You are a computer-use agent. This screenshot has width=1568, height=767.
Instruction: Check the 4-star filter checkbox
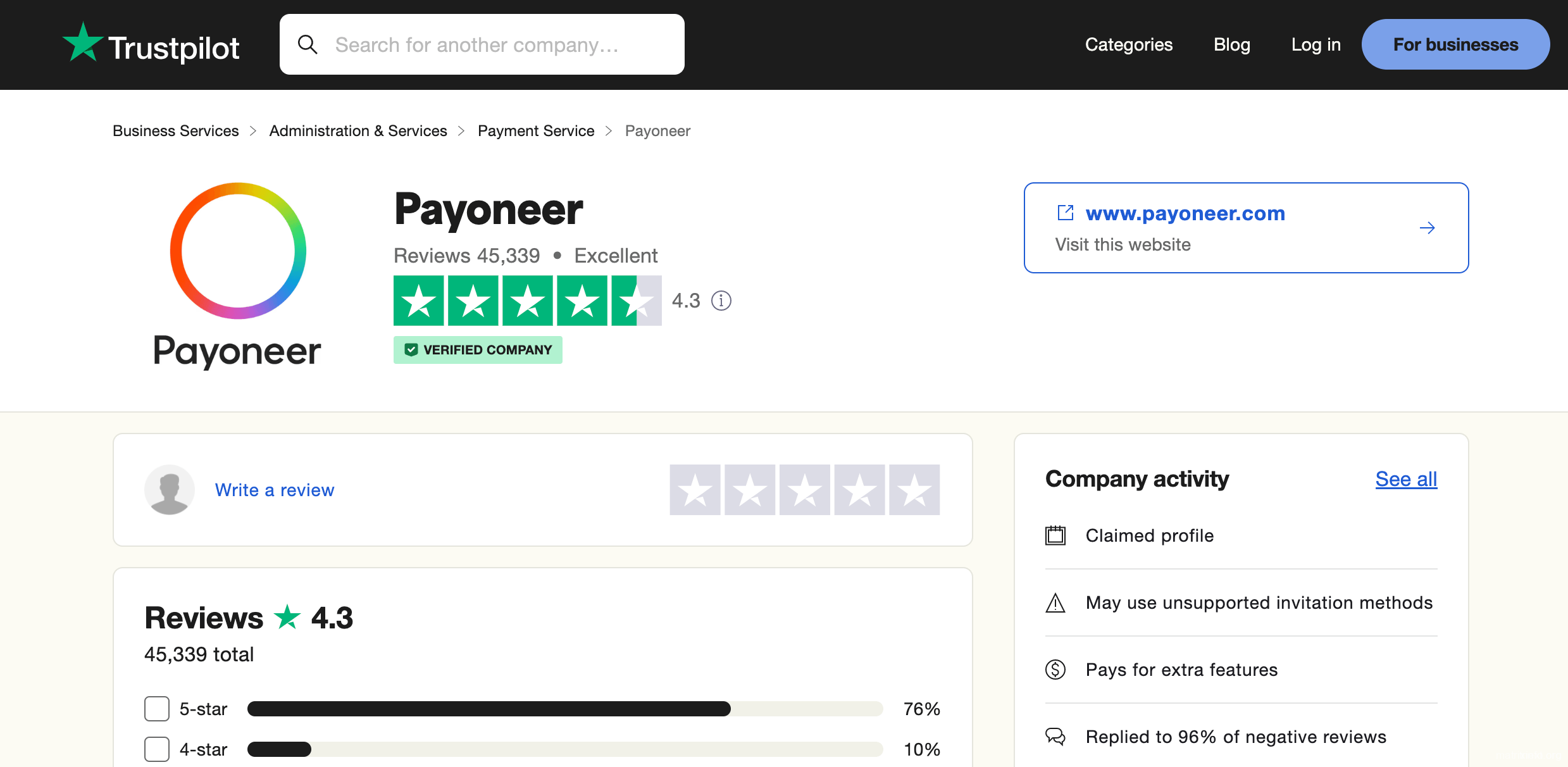(157, 749)
